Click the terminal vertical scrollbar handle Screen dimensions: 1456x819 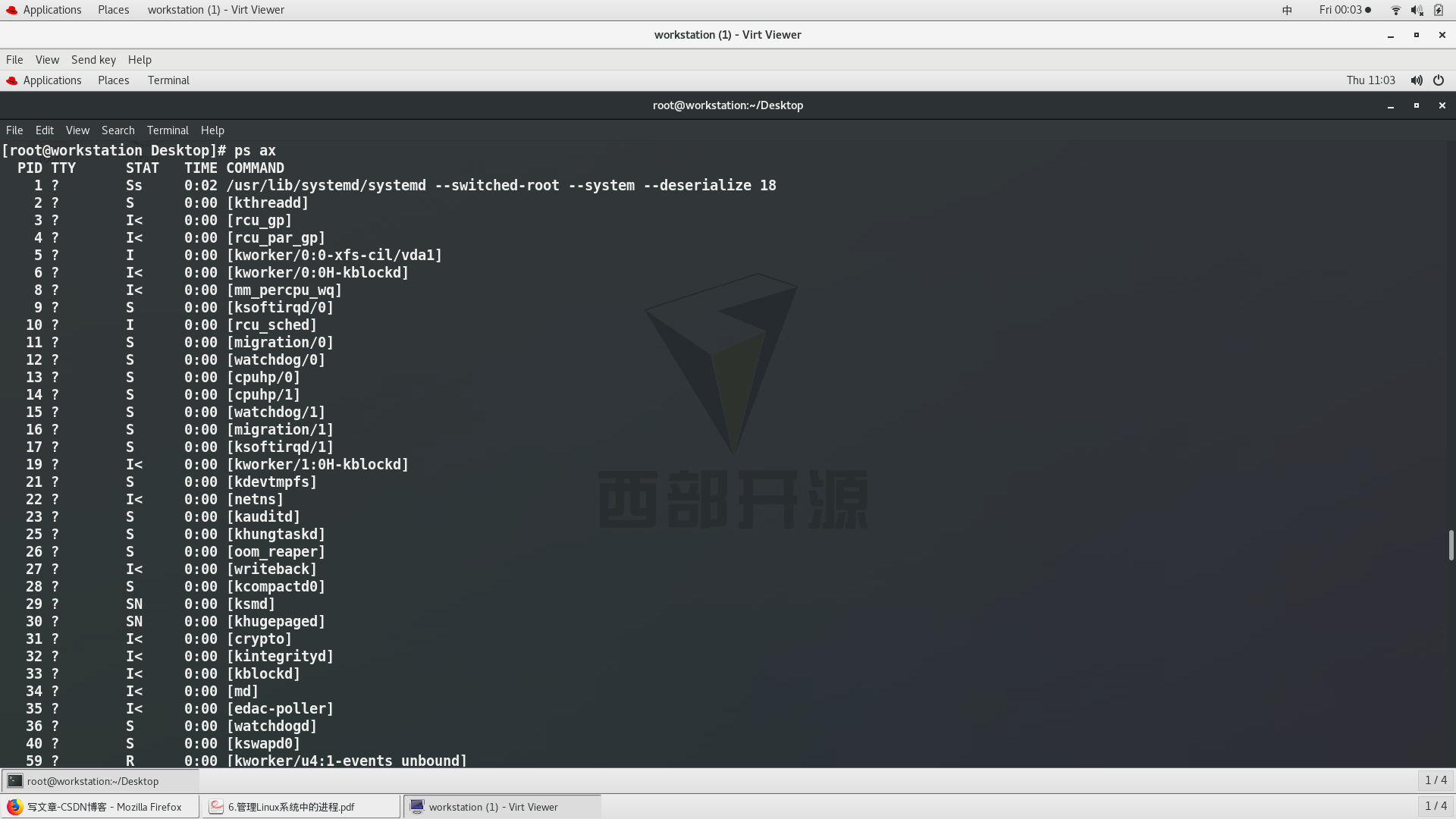click(1451, 545)
